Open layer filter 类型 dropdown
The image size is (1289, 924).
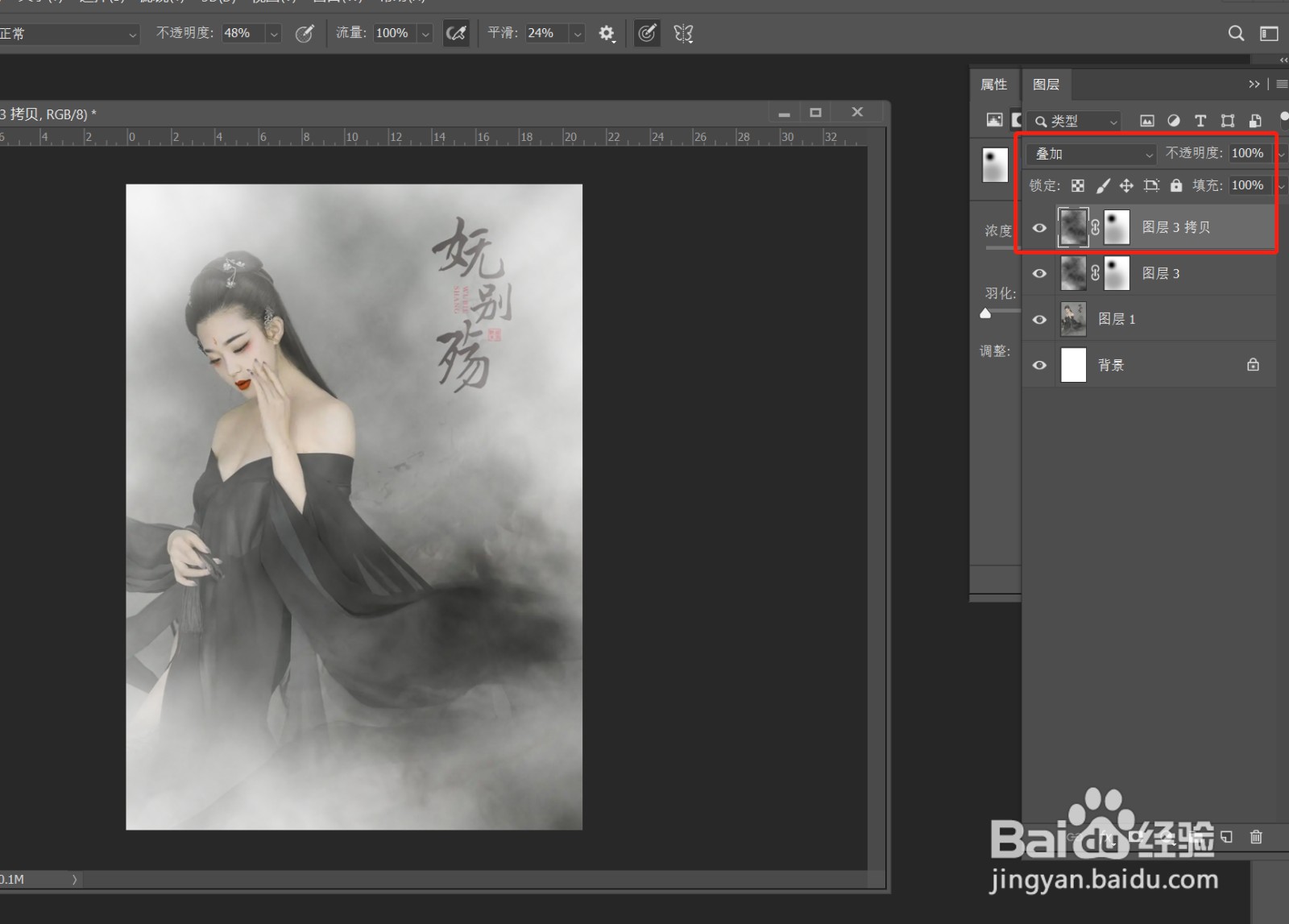[x=1076, y=121]
